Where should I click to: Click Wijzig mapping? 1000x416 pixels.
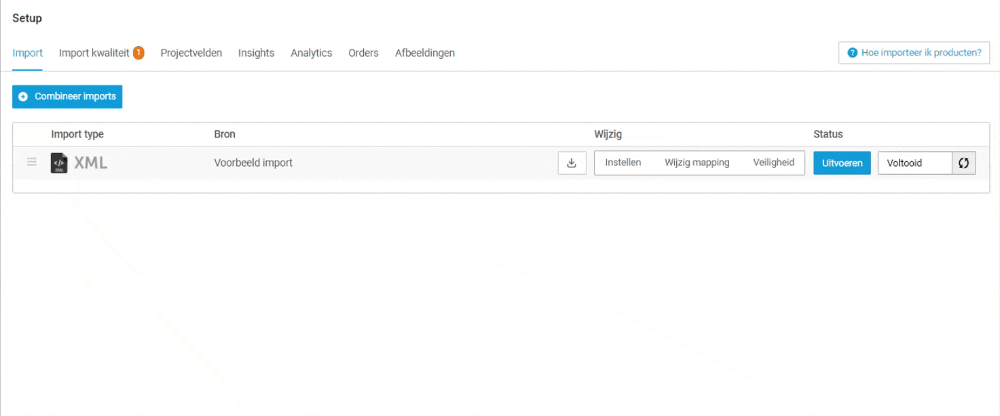click(x=697, y=163)
